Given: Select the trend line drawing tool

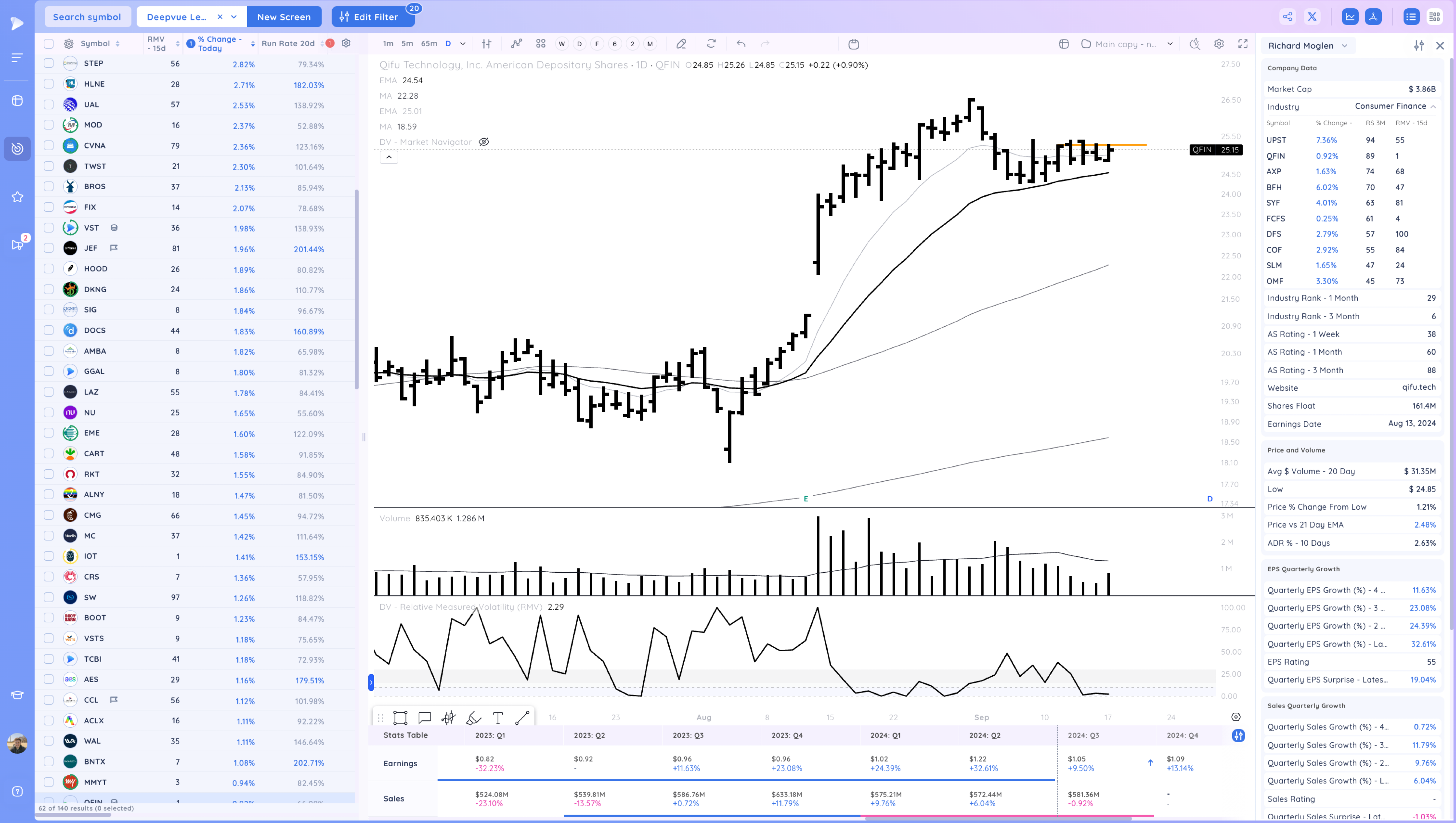Looking at the screenshot, I should coord(522,718).
